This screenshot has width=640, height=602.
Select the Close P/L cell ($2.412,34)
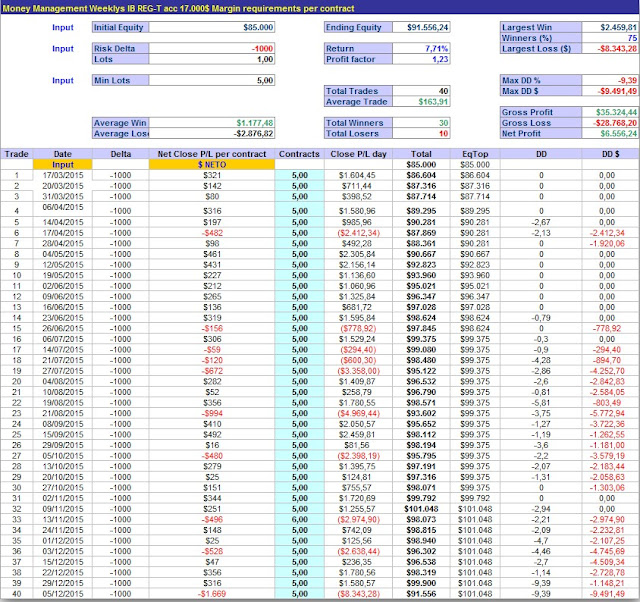click(x=358, y=233)
